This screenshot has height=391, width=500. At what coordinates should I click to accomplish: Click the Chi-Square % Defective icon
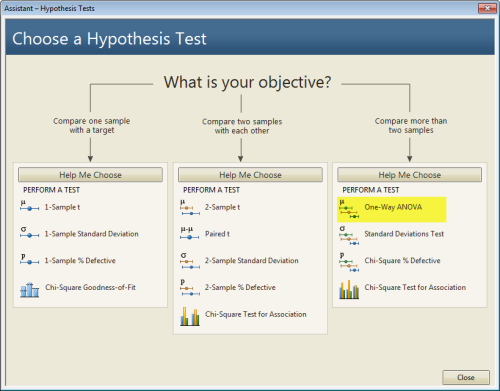coord(349,262)
